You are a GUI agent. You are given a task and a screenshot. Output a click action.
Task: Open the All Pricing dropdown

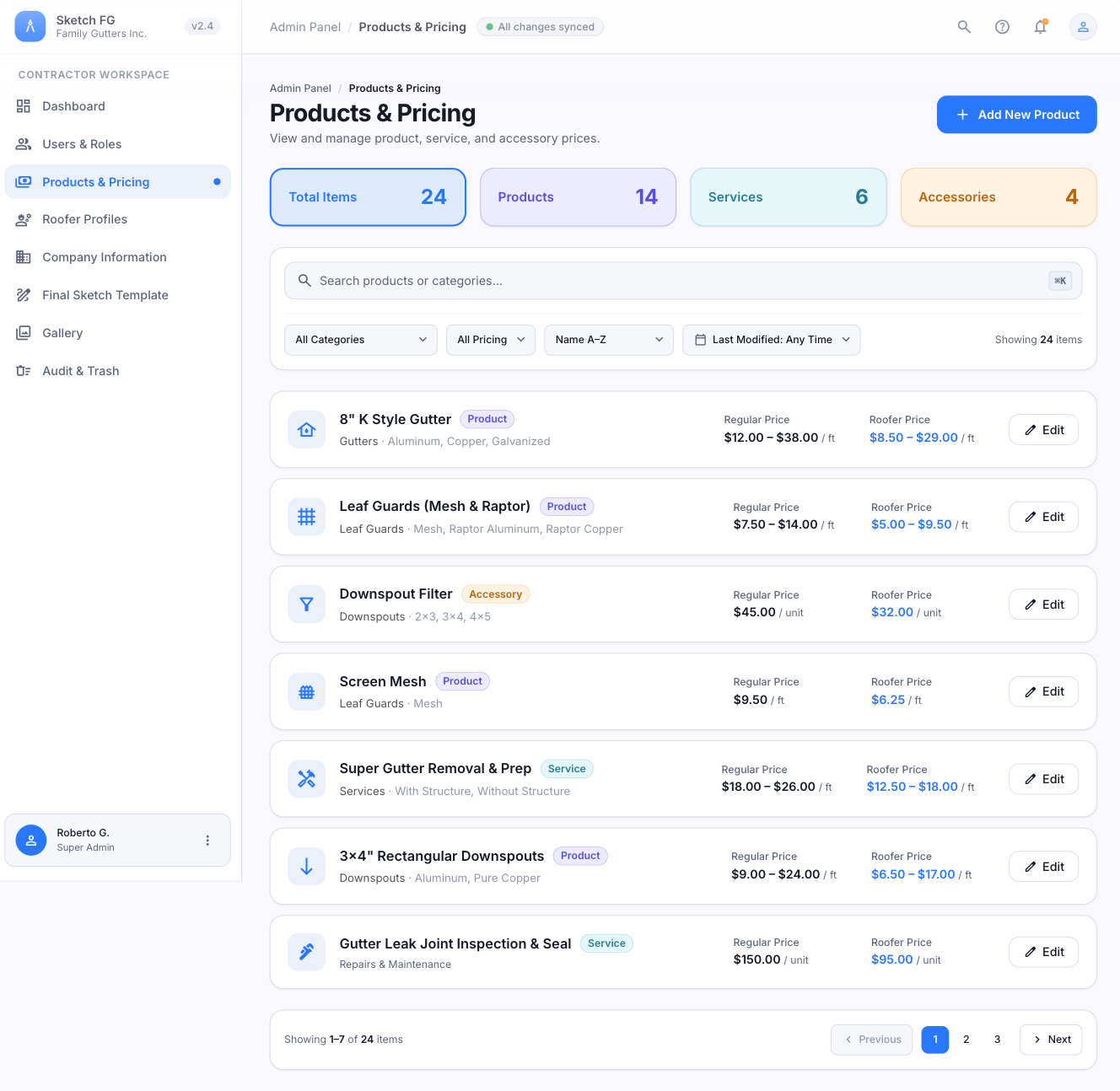[491, 340]
